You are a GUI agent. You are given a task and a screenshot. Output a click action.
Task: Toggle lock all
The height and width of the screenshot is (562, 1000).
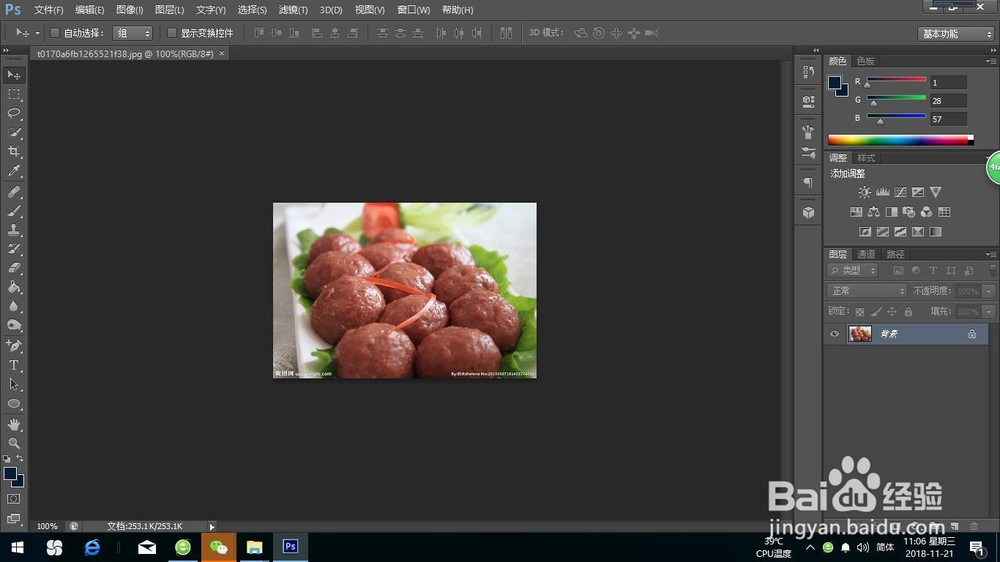[x=908, y=312]
